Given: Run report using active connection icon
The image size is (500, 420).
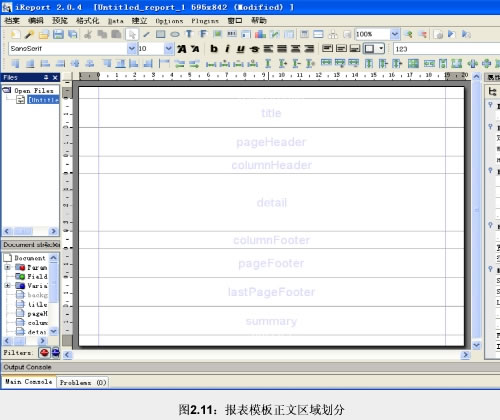Looking at the screenshot, I should click(466, 34).
